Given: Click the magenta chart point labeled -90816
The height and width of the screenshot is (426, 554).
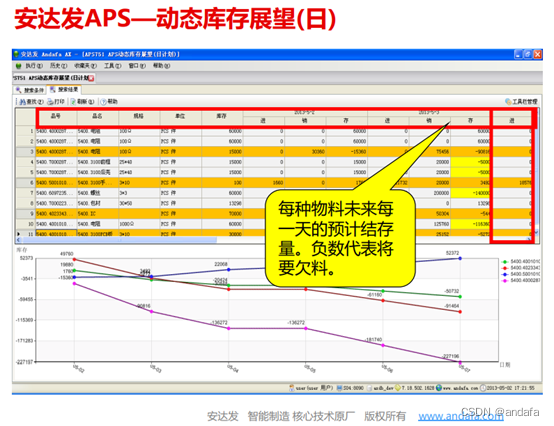Looking at the screenshot, I should (x=152, y=312).
